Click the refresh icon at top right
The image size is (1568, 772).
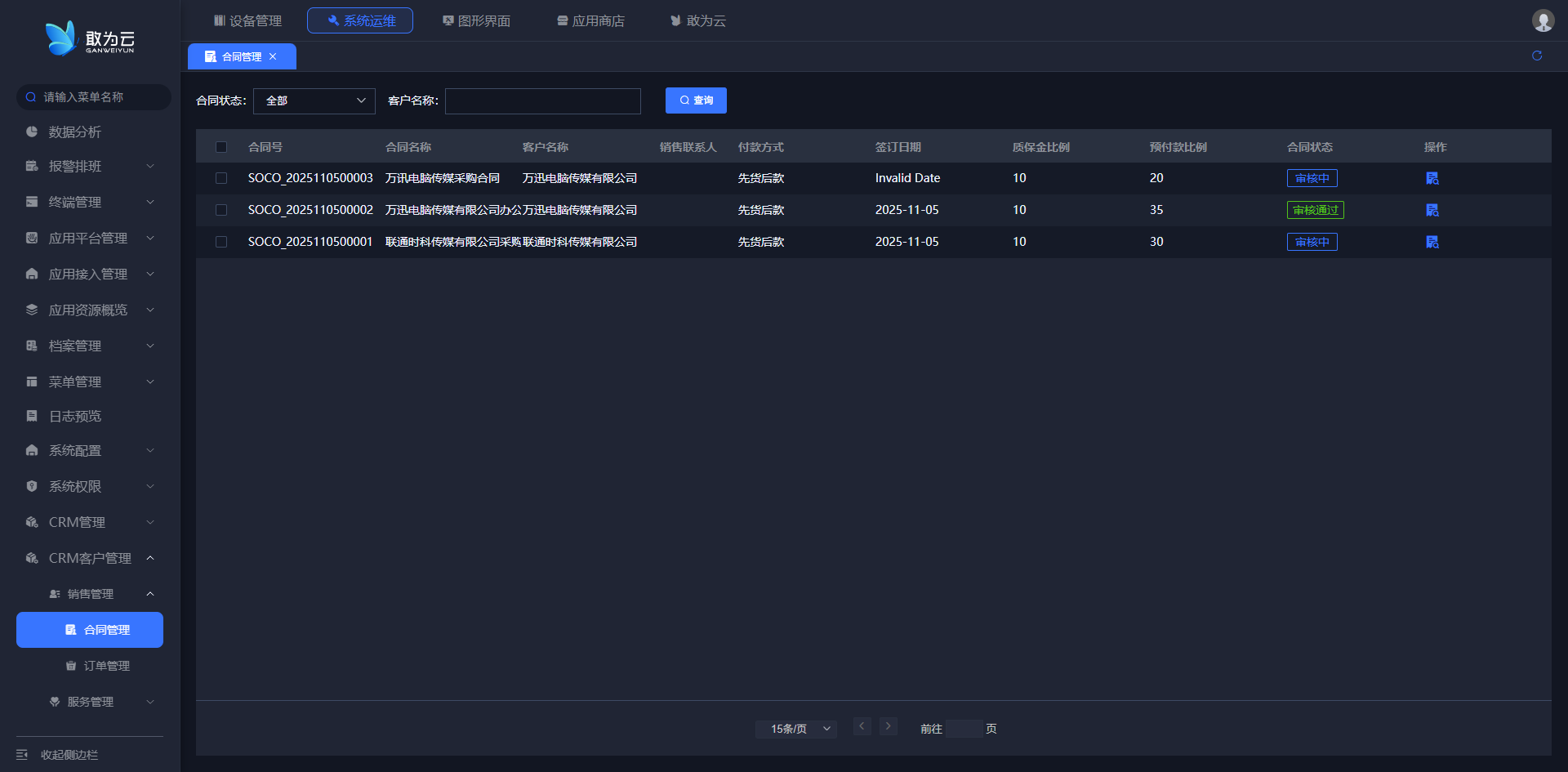pyautogui.click(x=1537, y=56)
